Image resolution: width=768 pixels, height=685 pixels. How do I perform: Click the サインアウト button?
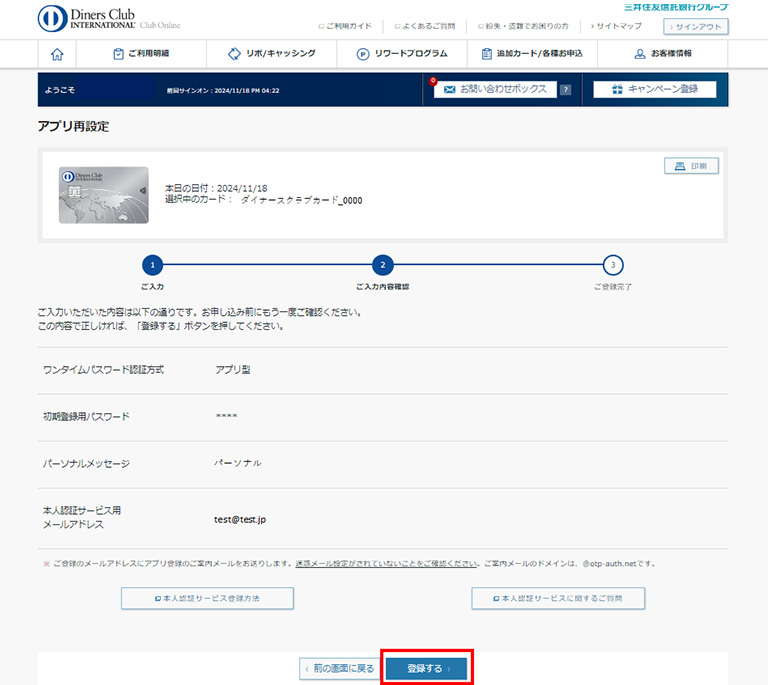(696, 27)
